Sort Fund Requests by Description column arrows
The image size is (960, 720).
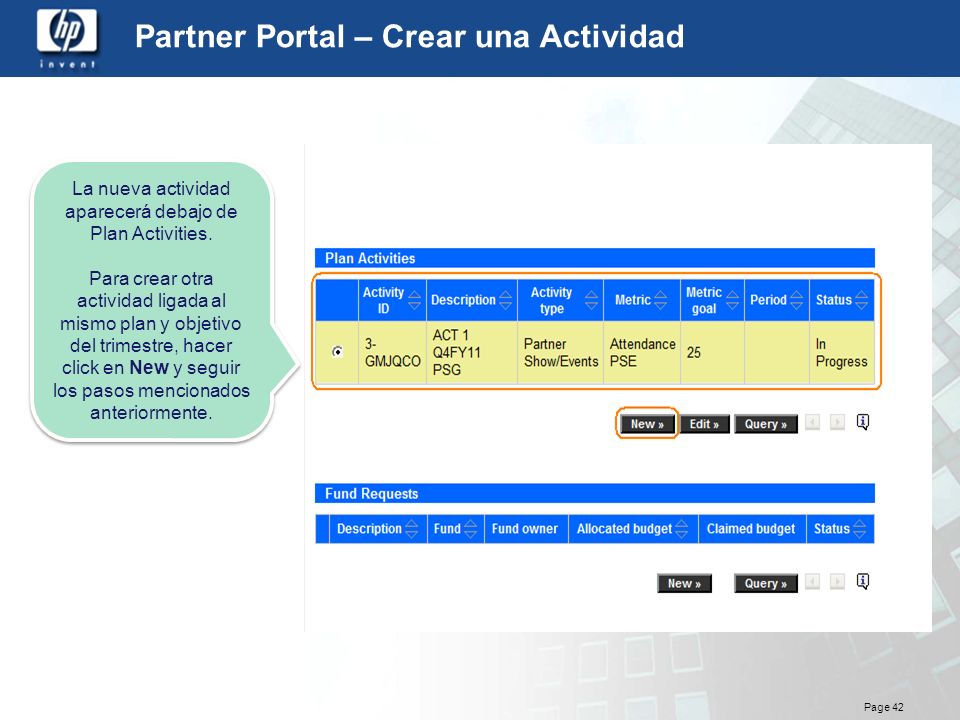pos(411,529)
